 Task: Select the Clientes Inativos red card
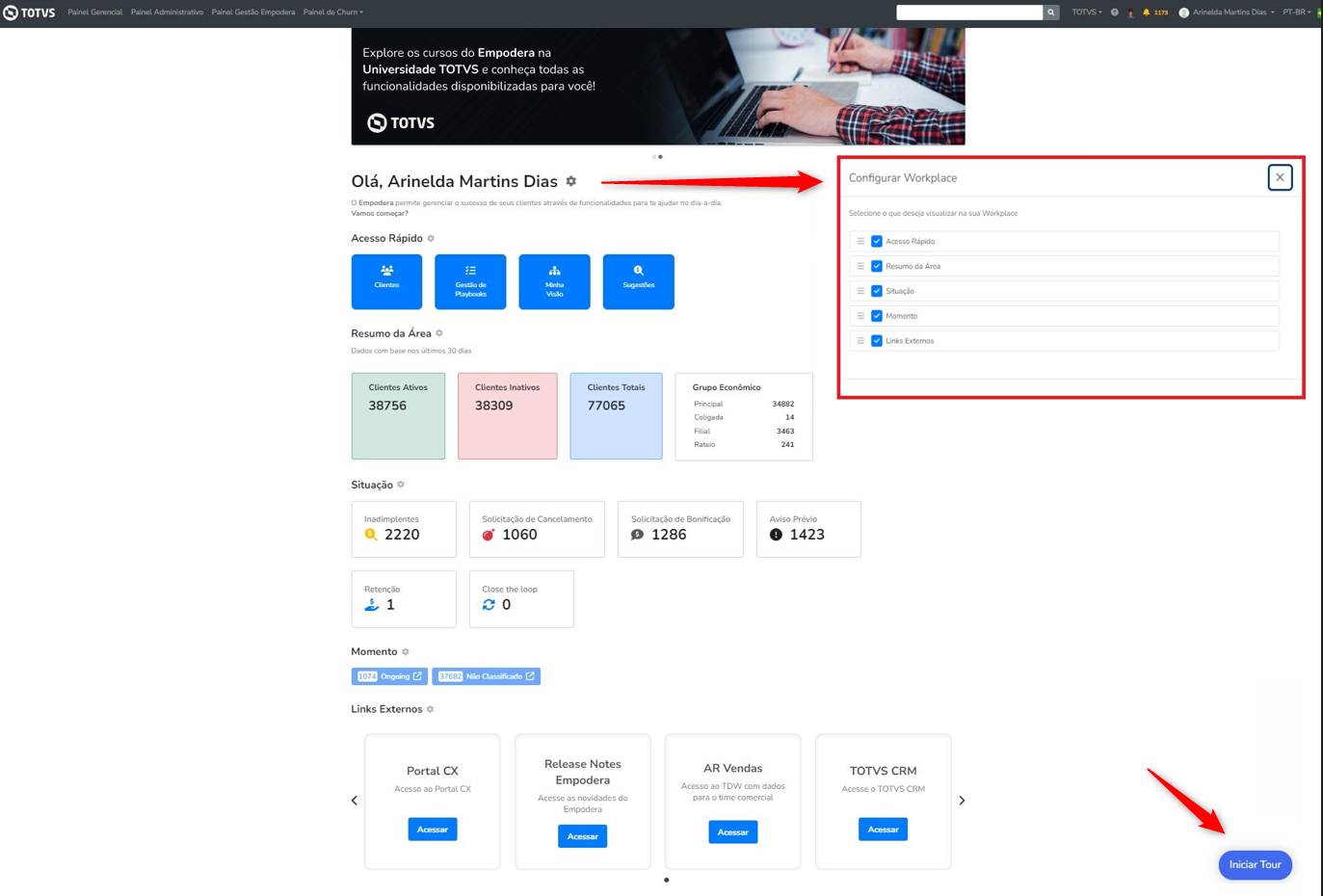(508, 416)
